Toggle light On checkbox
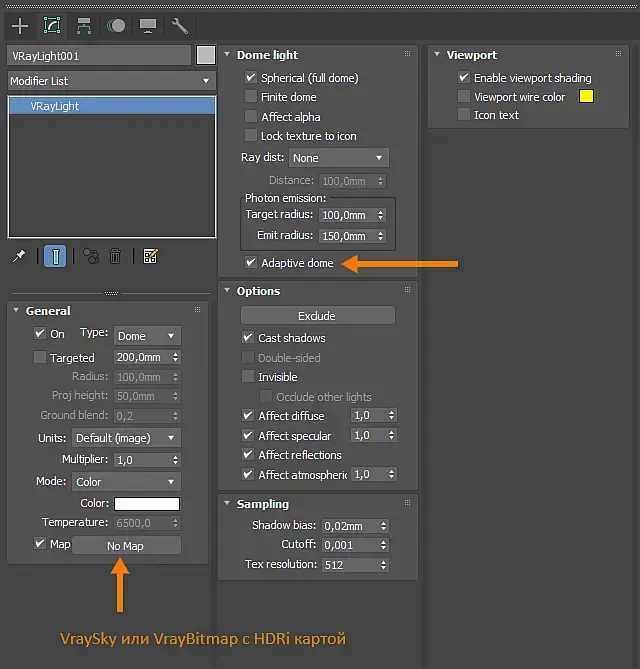 (x=40, y=333)
